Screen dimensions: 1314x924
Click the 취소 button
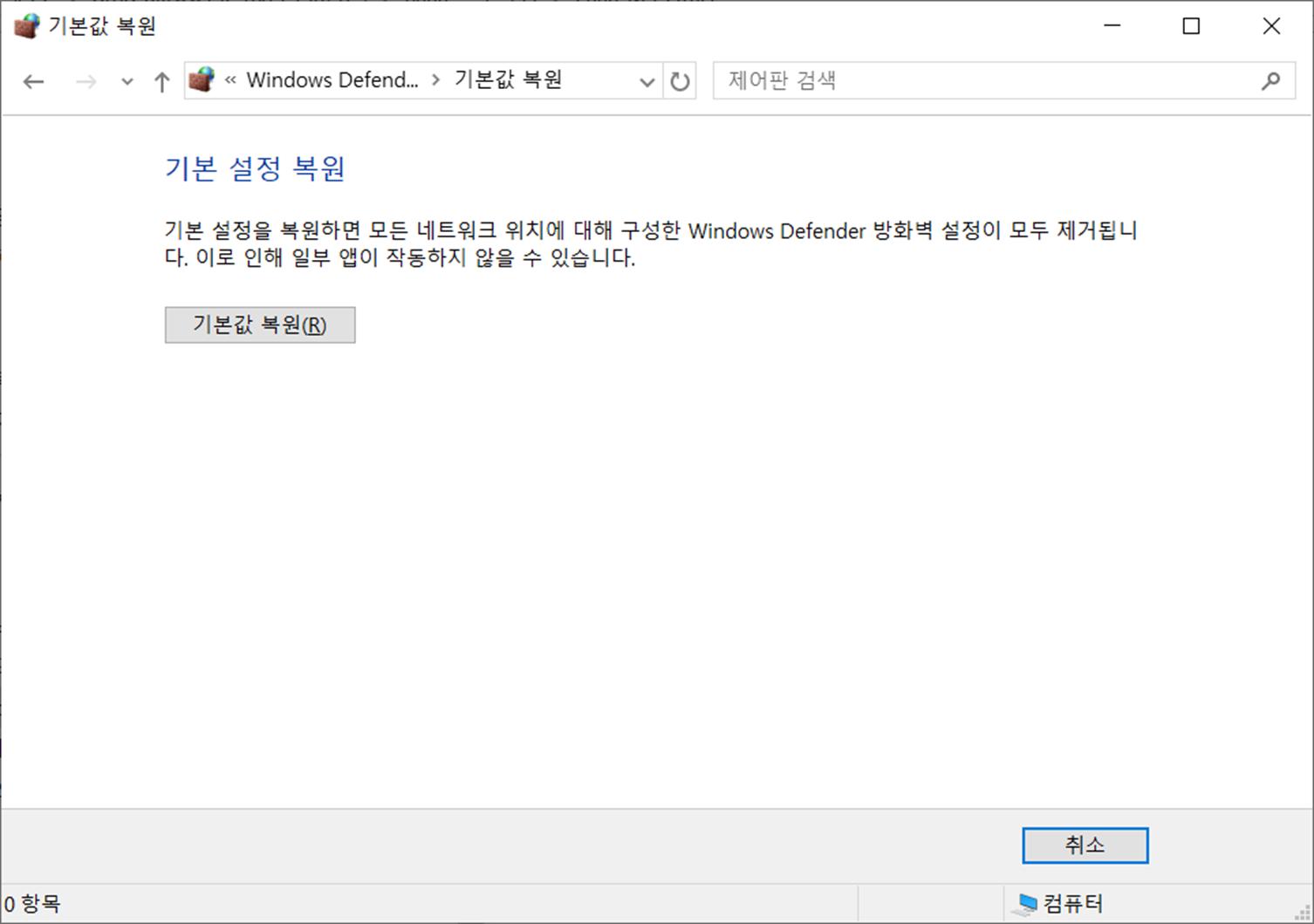[1085, 845]
